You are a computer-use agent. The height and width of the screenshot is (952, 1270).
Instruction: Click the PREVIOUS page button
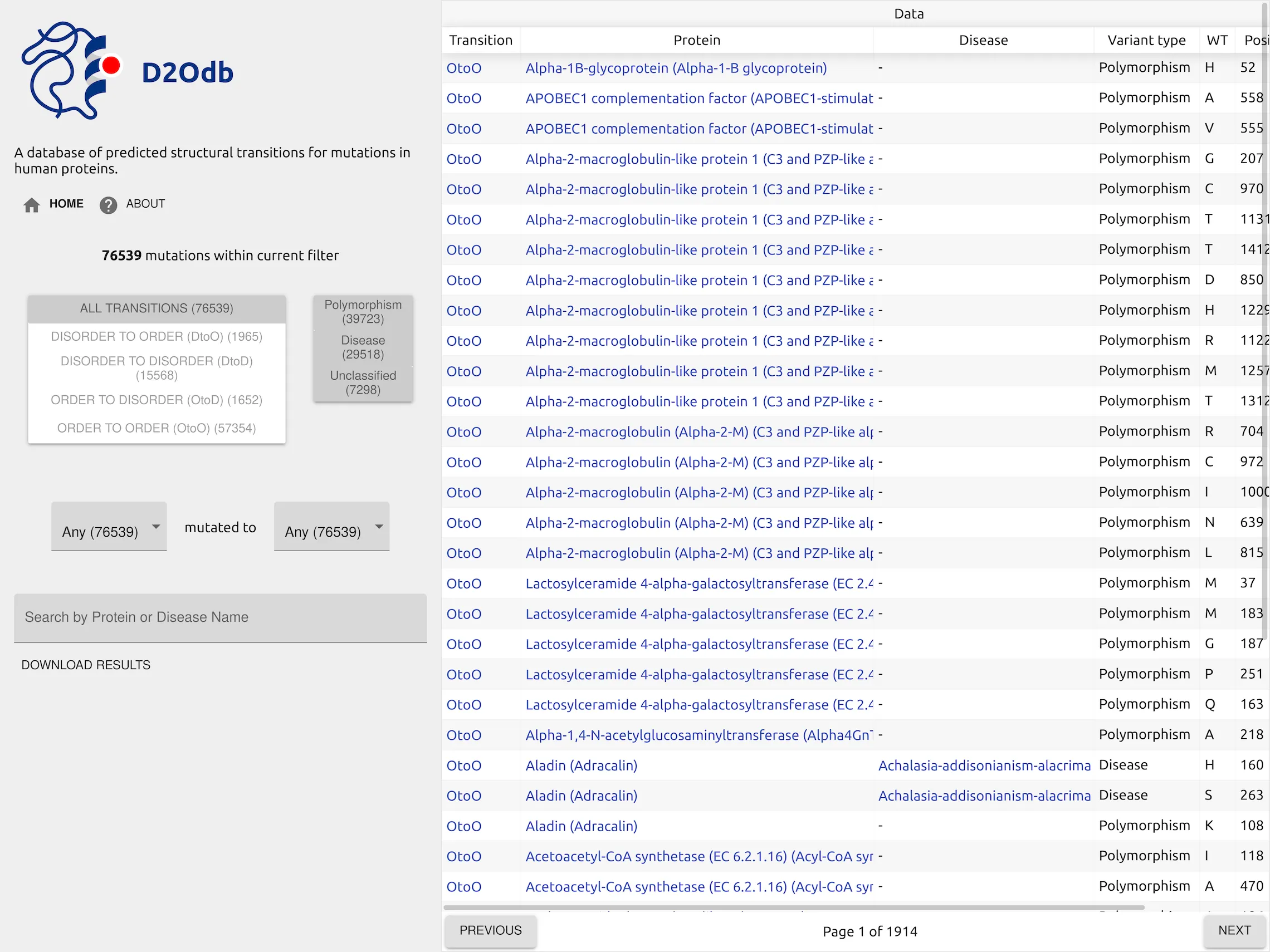[490, 930]
